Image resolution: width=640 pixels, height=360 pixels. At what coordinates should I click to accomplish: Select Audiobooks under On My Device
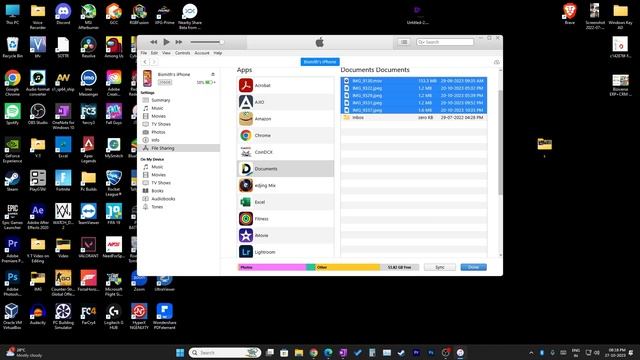coord(163,199)
